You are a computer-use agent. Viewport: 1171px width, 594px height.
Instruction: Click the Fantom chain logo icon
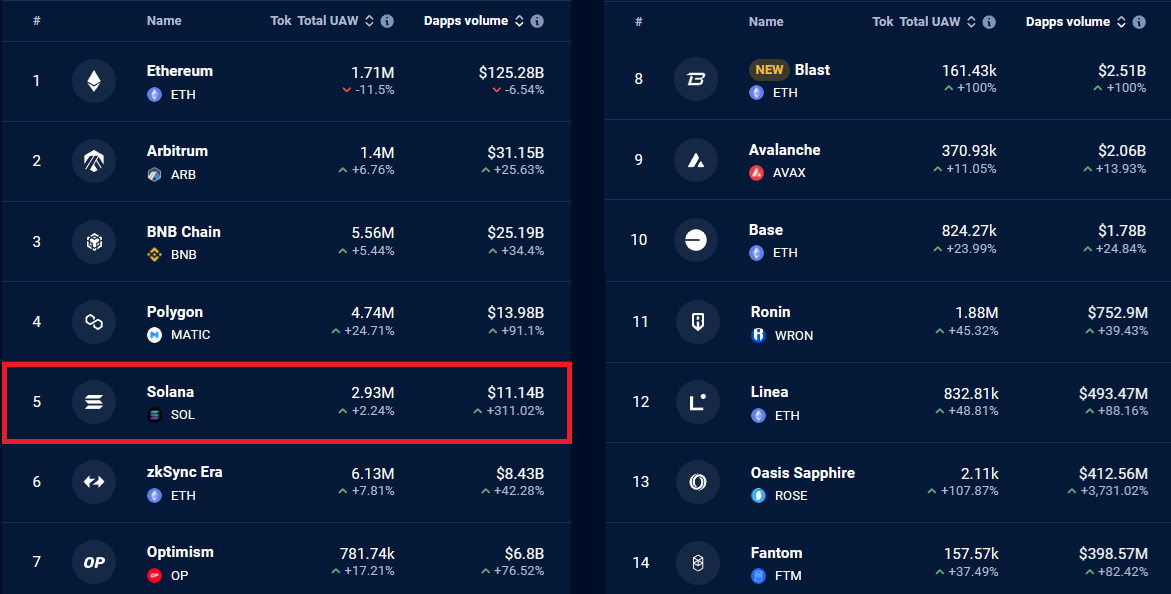pos(696,563)
